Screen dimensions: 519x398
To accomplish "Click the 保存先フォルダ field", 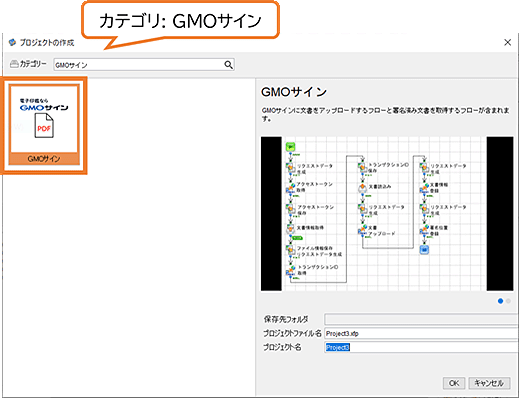I will [421, 319].
